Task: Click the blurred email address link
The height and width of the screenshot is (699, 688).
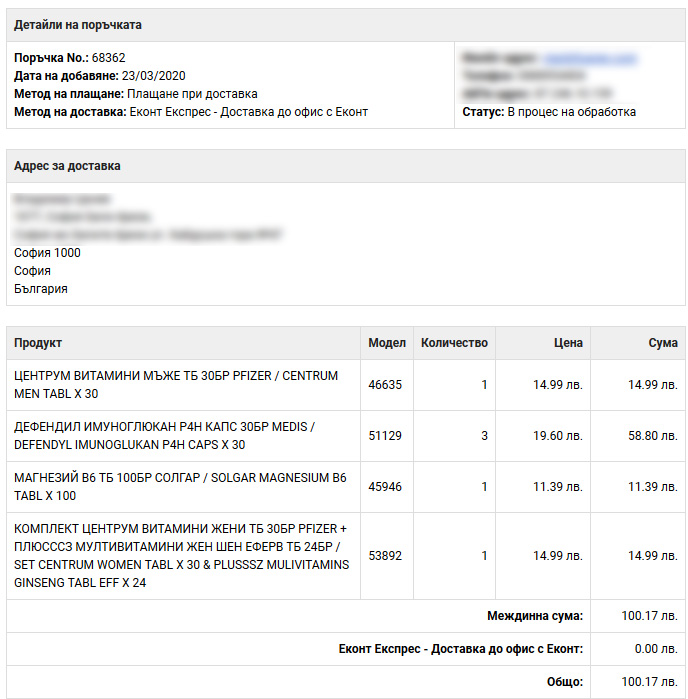Action: pos(590,58)
